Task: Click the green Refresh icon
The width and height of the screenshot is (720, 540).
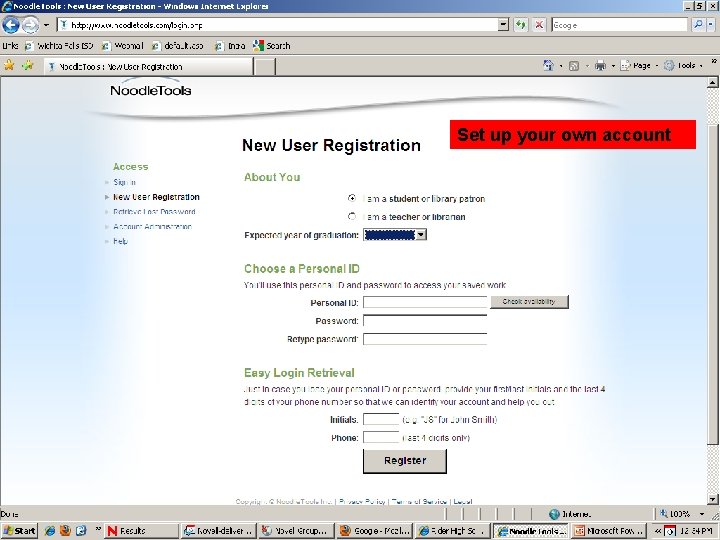Action: click(521, 25)
